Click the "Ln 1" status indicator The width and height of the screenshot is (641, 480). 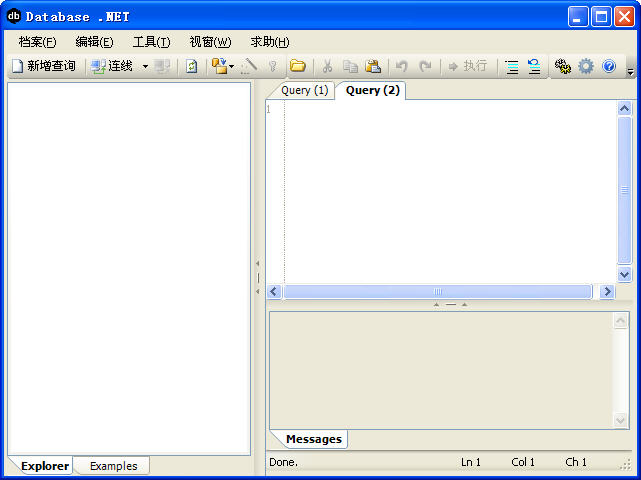coord(471,462)
